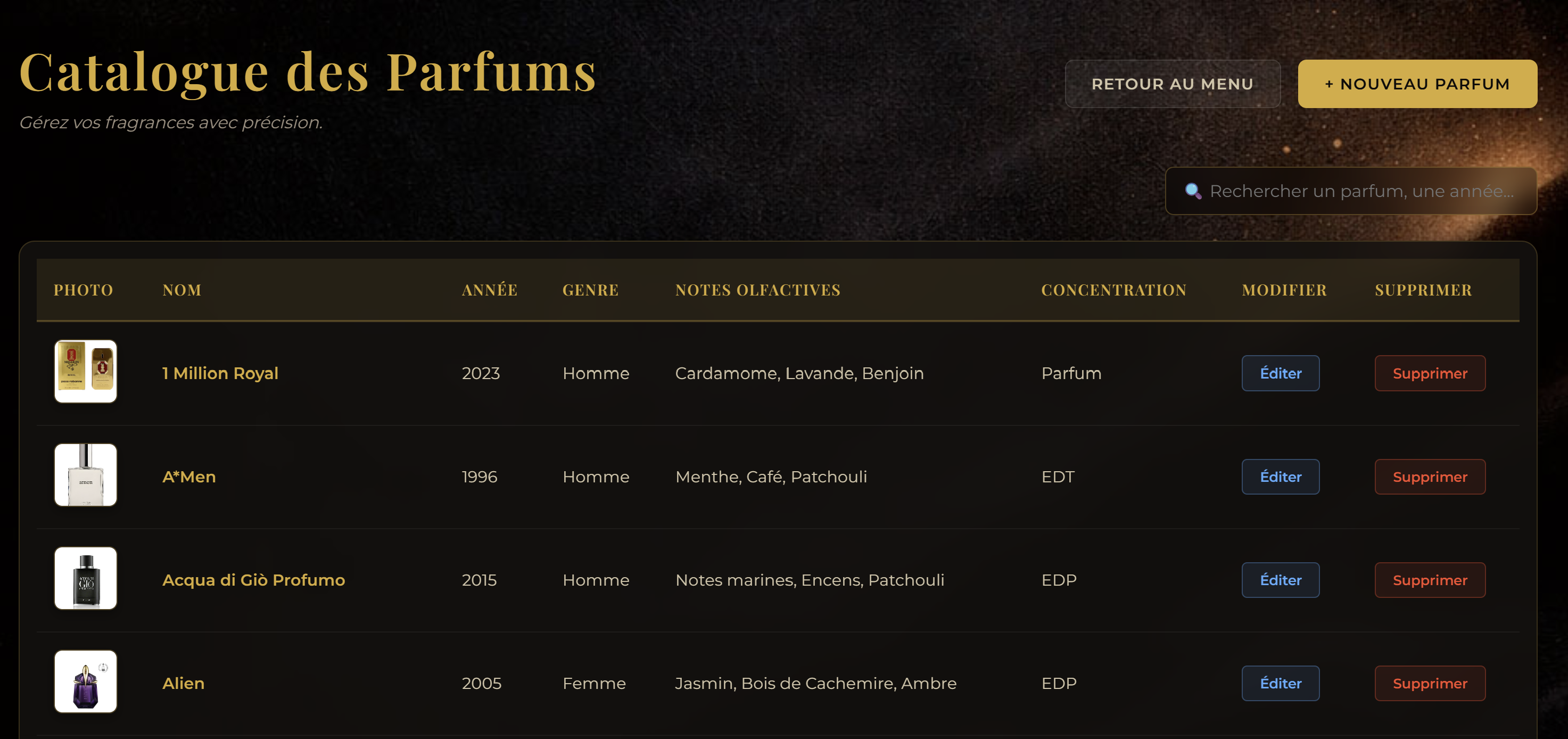Open the Acqua di Giò Profumo thumbnail
1568x739 pixels.
(x=85, y=578)
